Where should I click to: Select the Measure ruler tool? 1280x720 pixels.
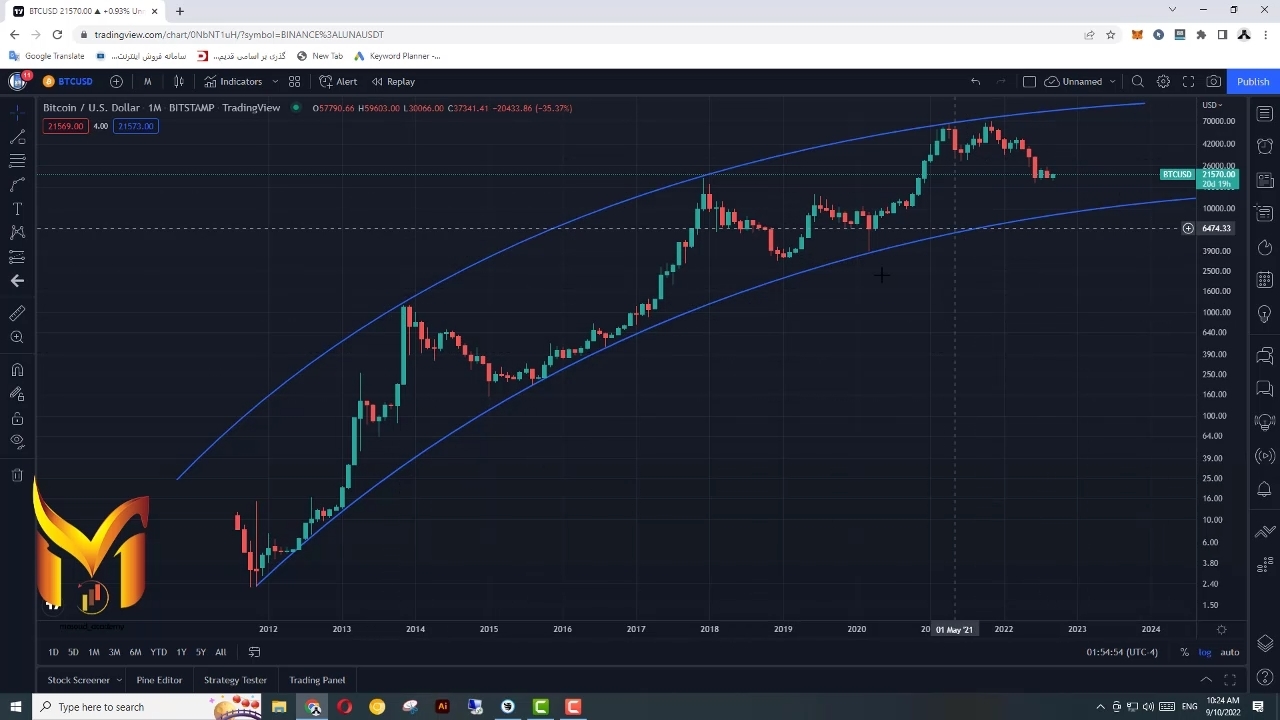coord(17,314)
